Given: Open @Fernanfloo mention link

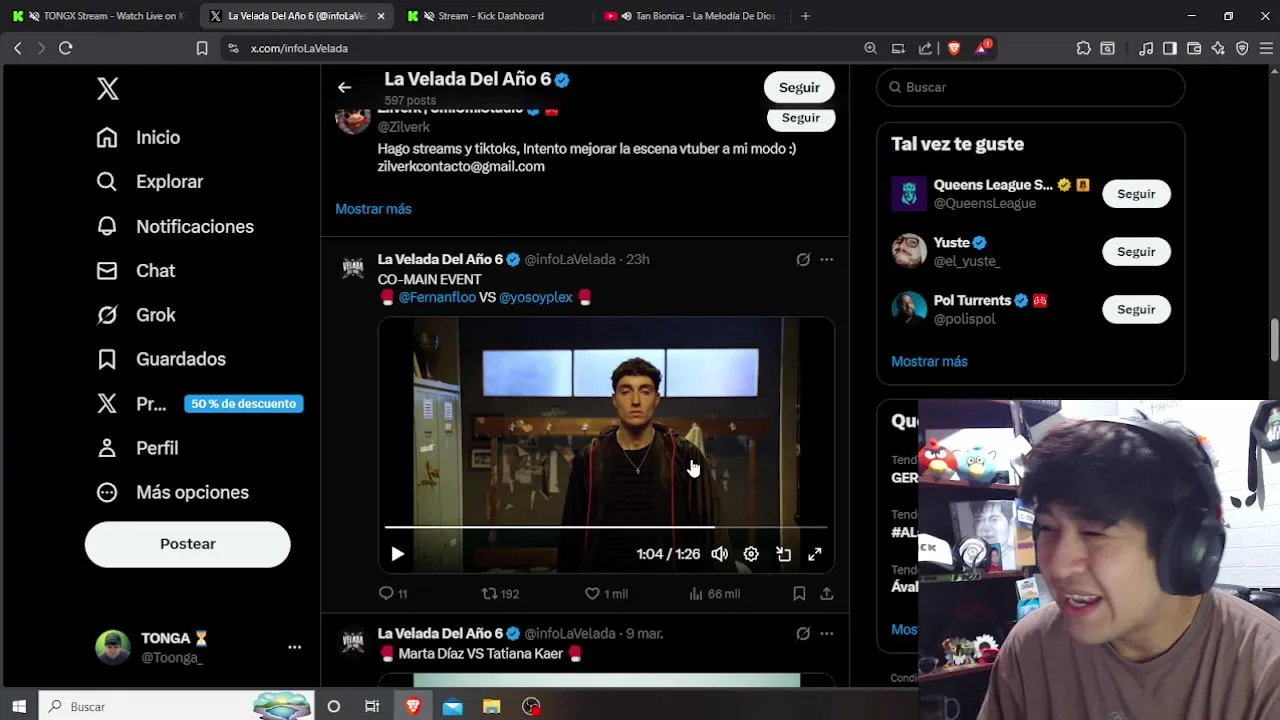Looking at the screenshot, I should 437,298.
